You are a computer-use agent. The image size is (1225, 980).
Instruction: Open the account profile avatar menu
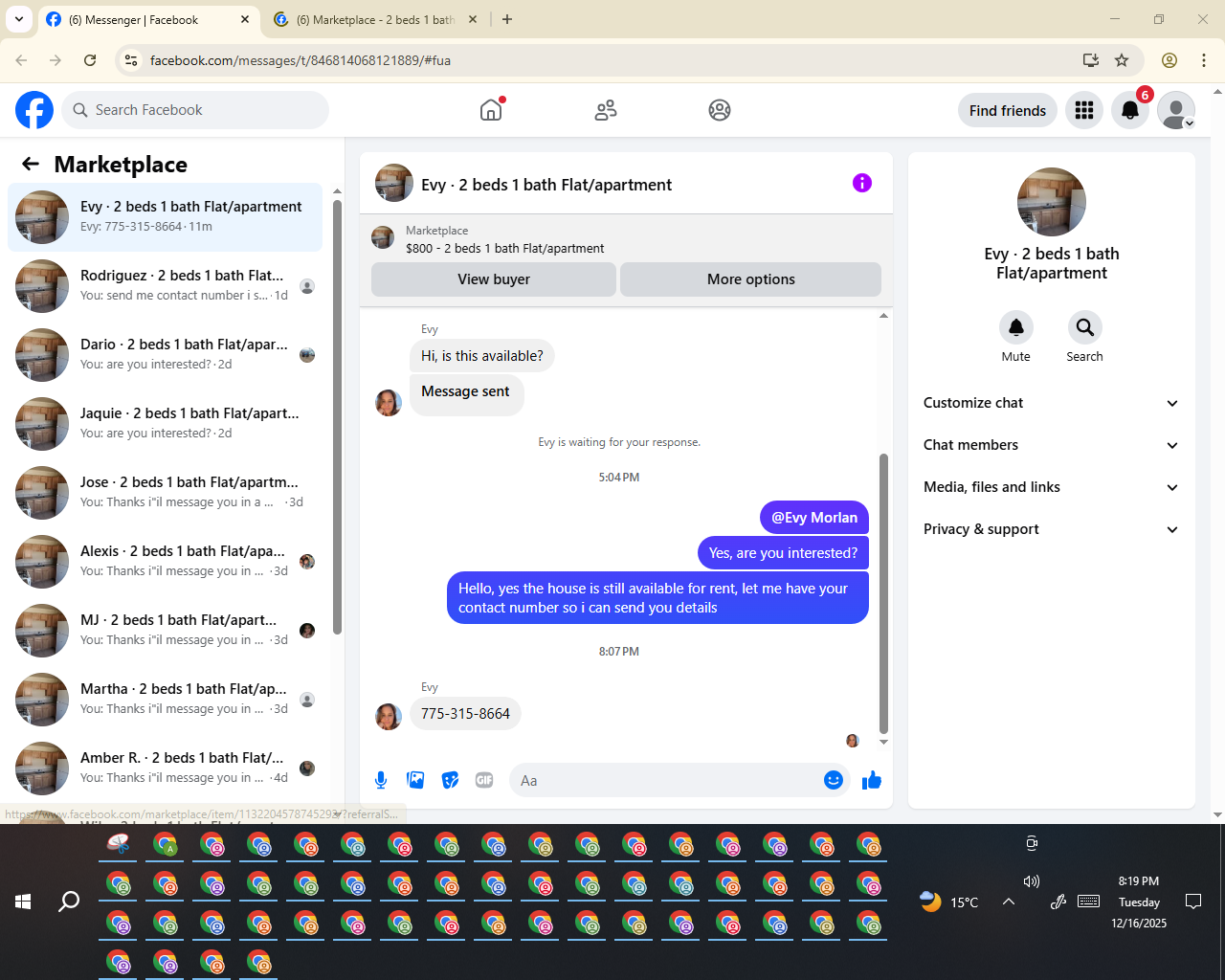1176,110
